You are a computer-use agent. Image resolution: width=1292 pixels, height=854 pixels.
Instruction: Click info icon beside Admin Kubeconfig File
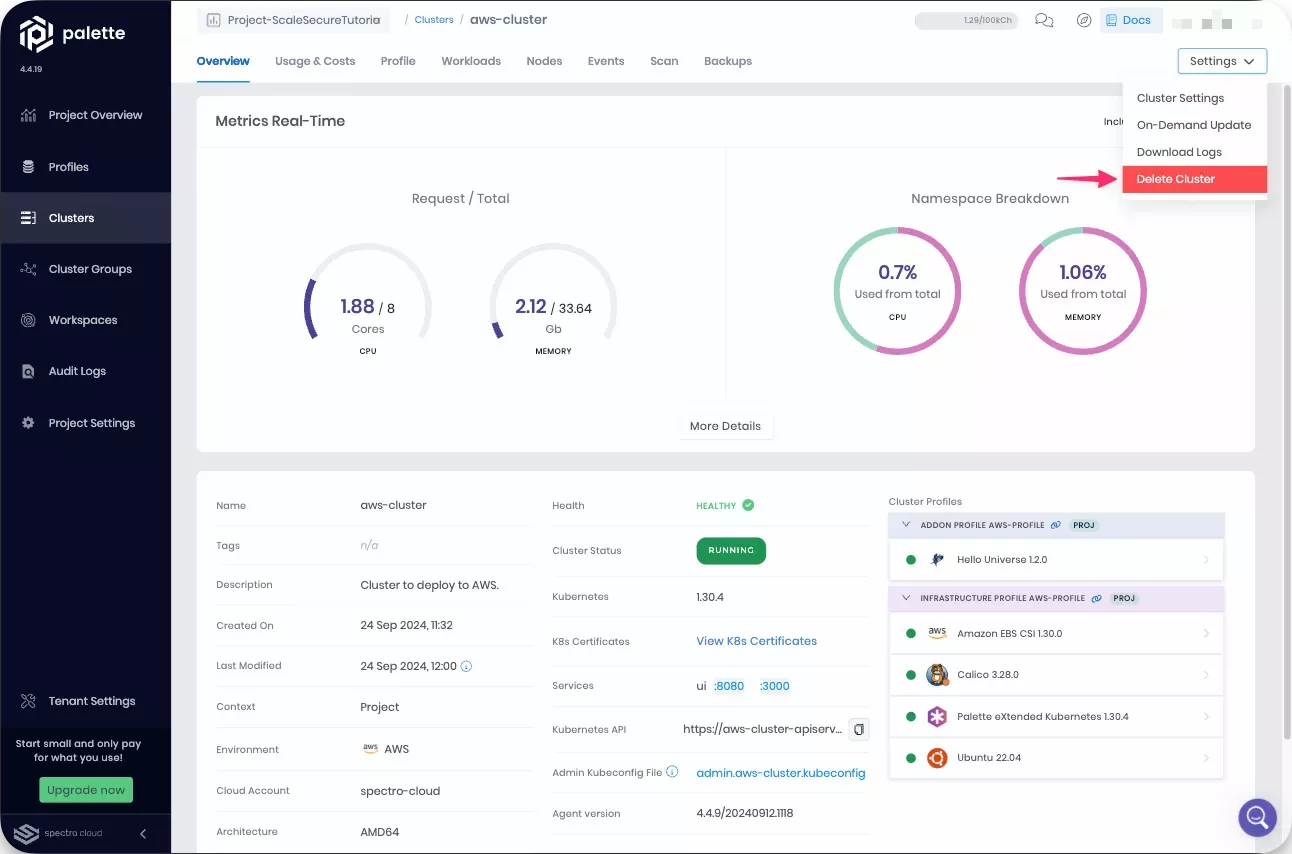point(672,772)
